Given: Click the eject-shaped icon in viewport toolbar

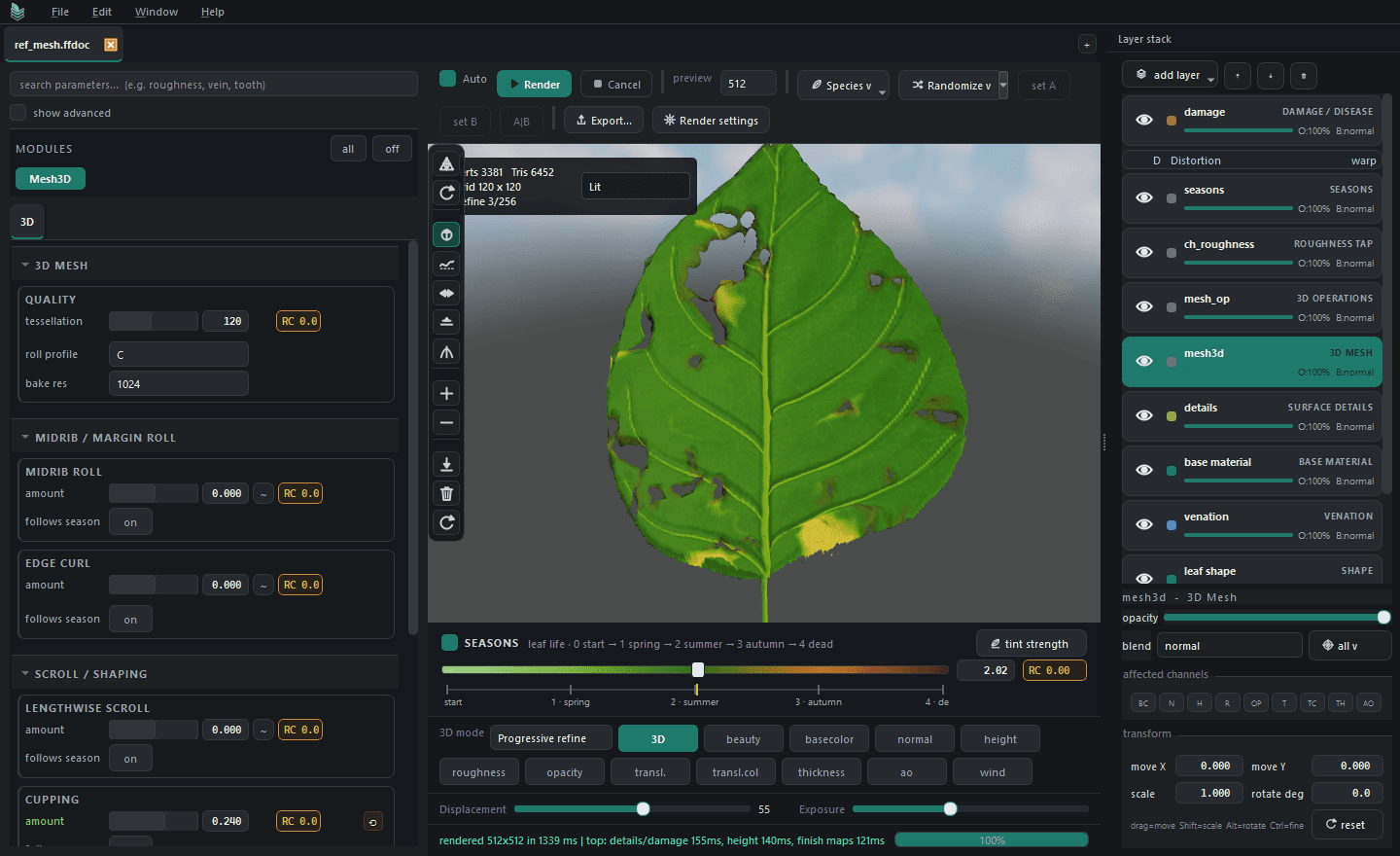Looking at the screenshot, I should pos(446,321).
